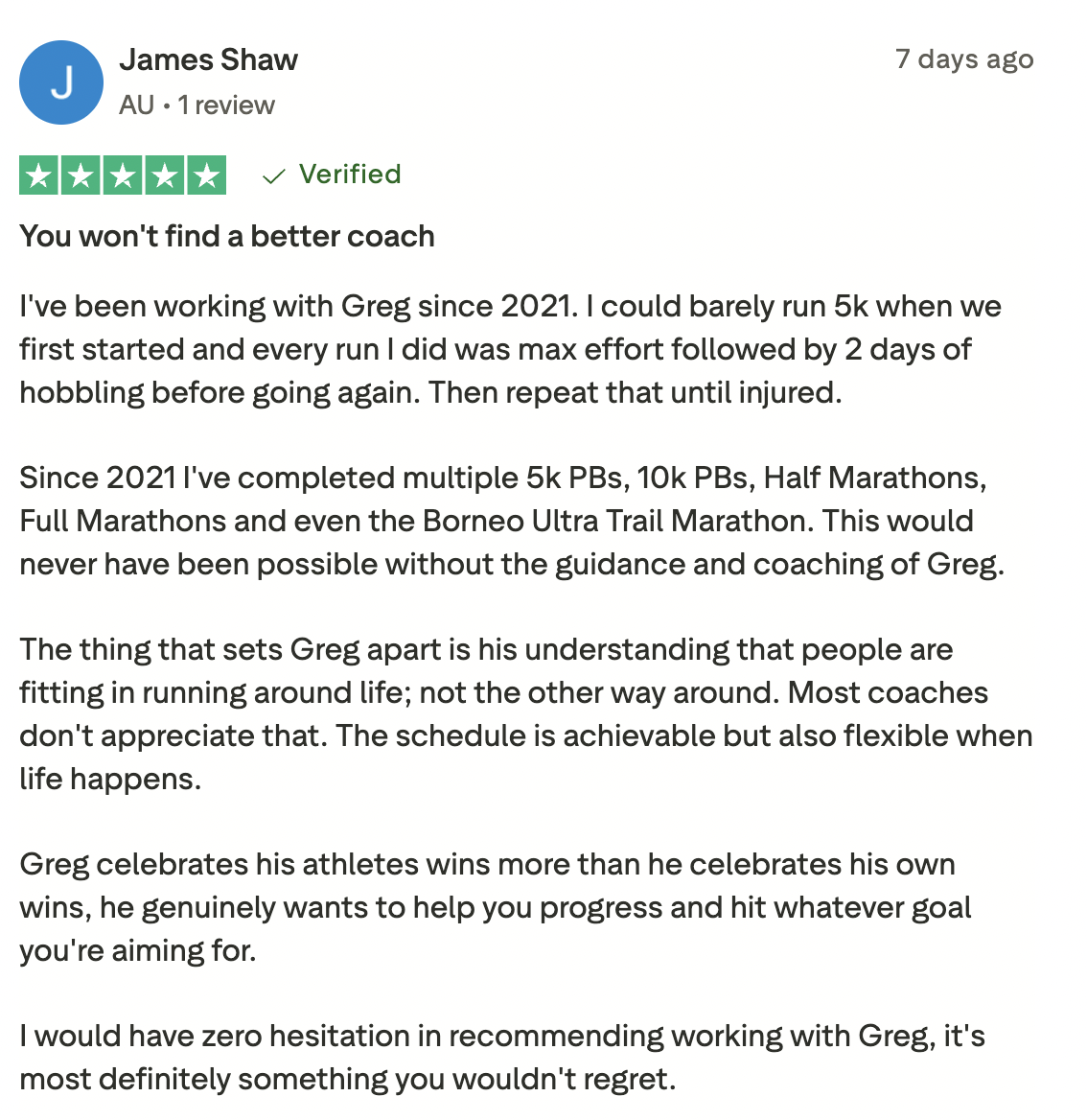Click the first green rating star
Viewport: 1087px width, 1120px height.
[x=38, y=175]
